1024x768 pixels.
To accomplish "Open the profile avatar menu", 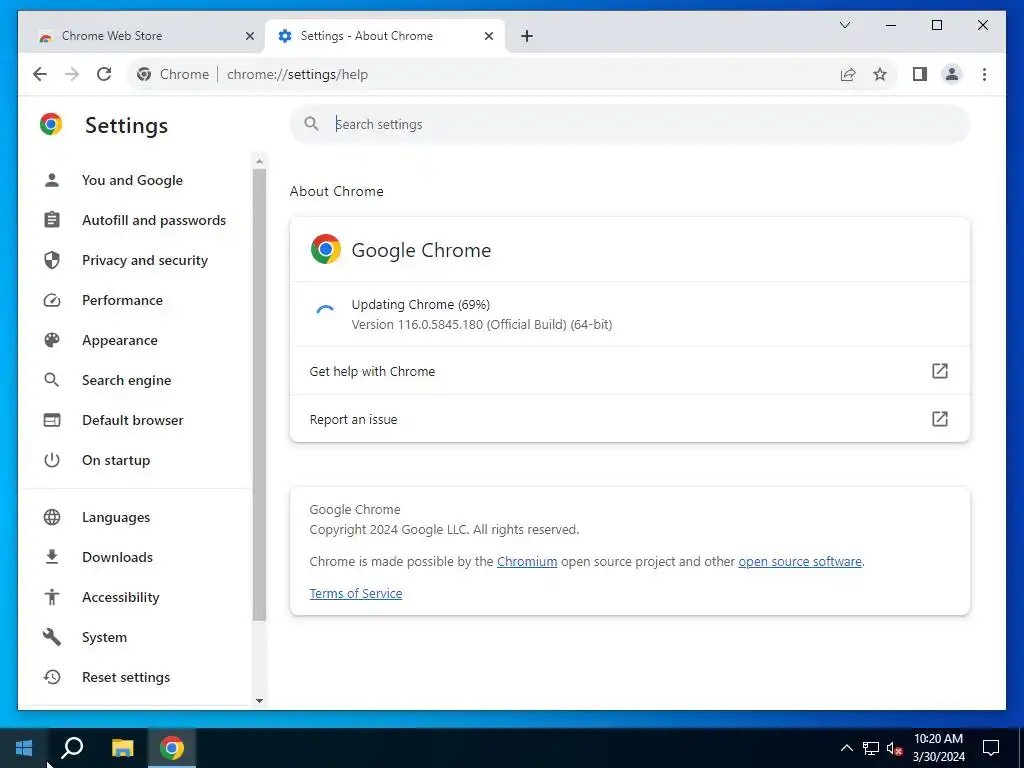I will tap(952, 74).
